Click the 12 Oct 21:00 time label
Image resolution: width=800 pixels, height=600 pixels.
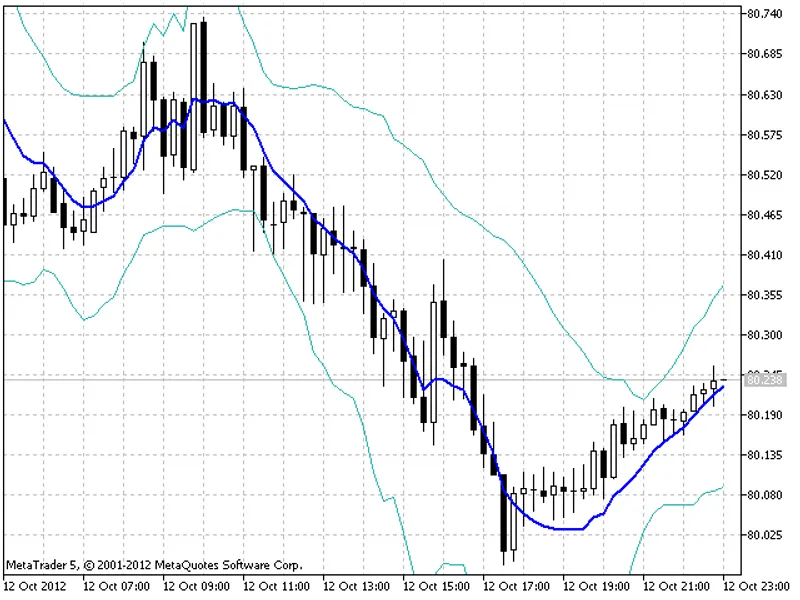coord(677,586)
